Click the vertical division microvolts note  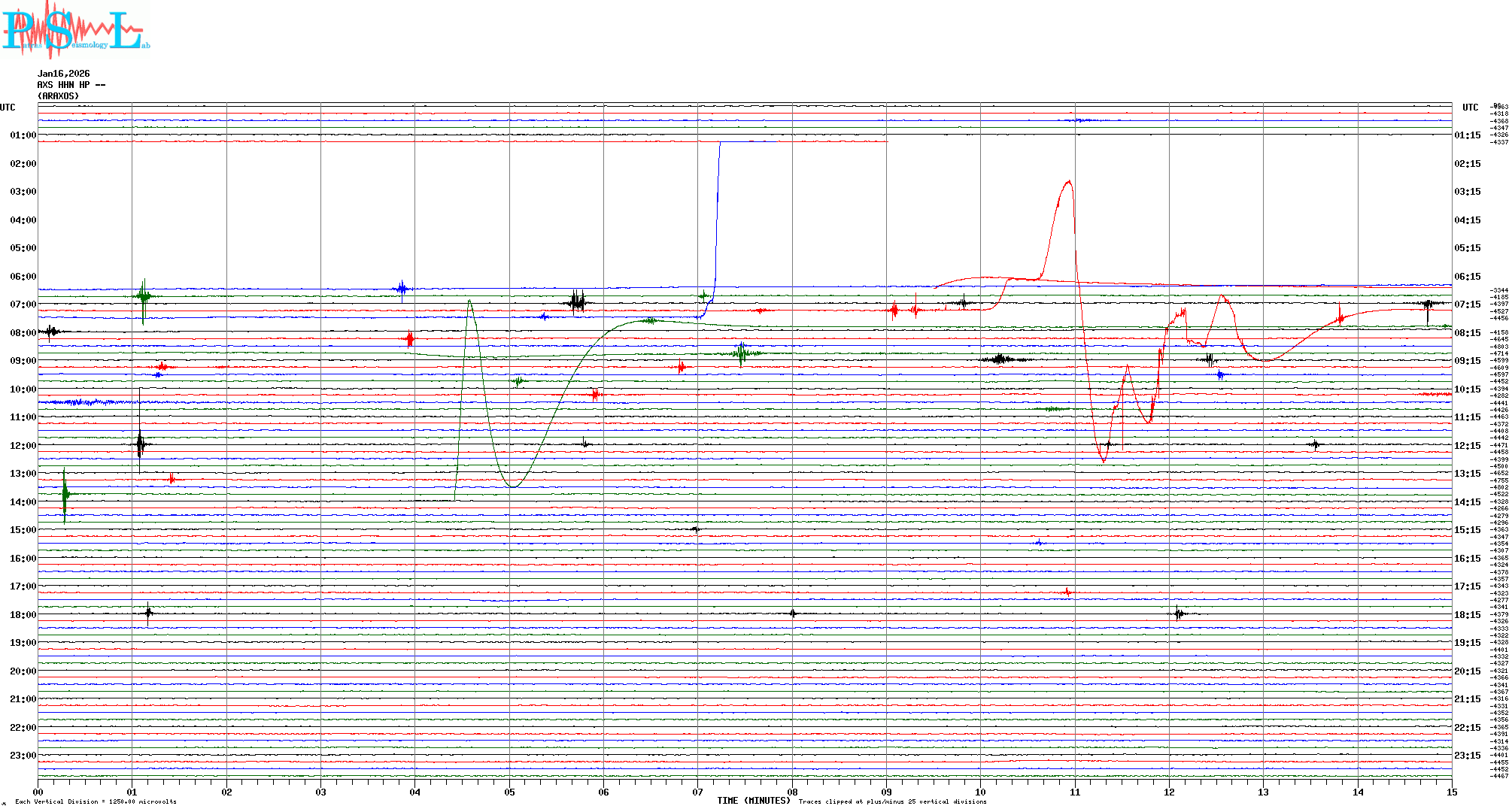(x=96, y=801)
